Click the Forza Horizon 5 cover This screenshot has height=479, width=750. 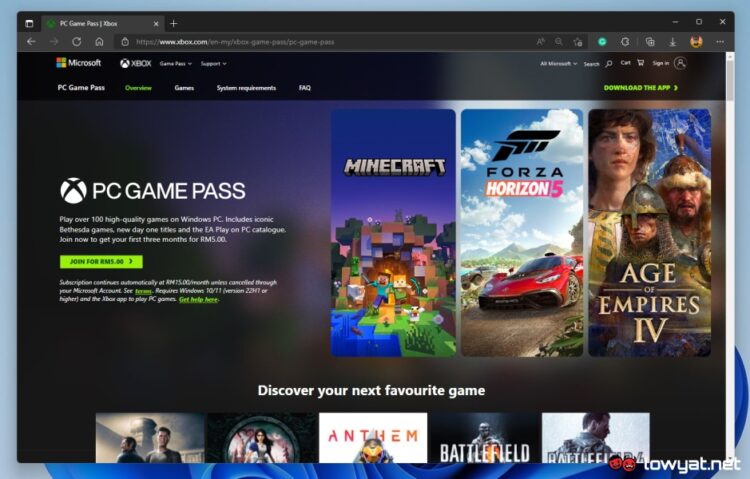pos(522,233)
